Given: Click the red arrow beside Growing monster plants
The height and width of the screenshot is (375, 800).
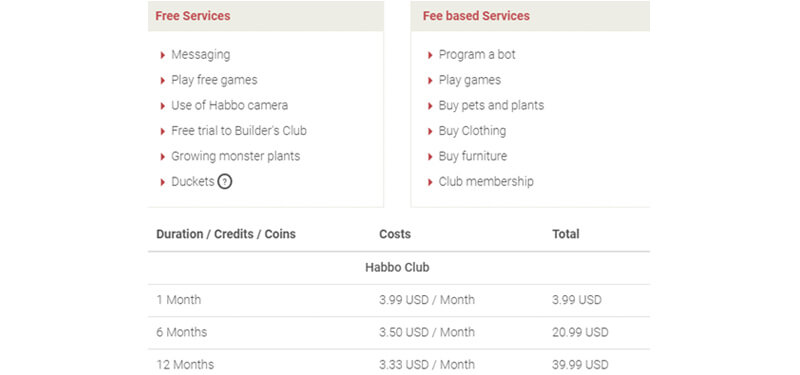Looking at the screenshot, I should click(x=163, y=157).
